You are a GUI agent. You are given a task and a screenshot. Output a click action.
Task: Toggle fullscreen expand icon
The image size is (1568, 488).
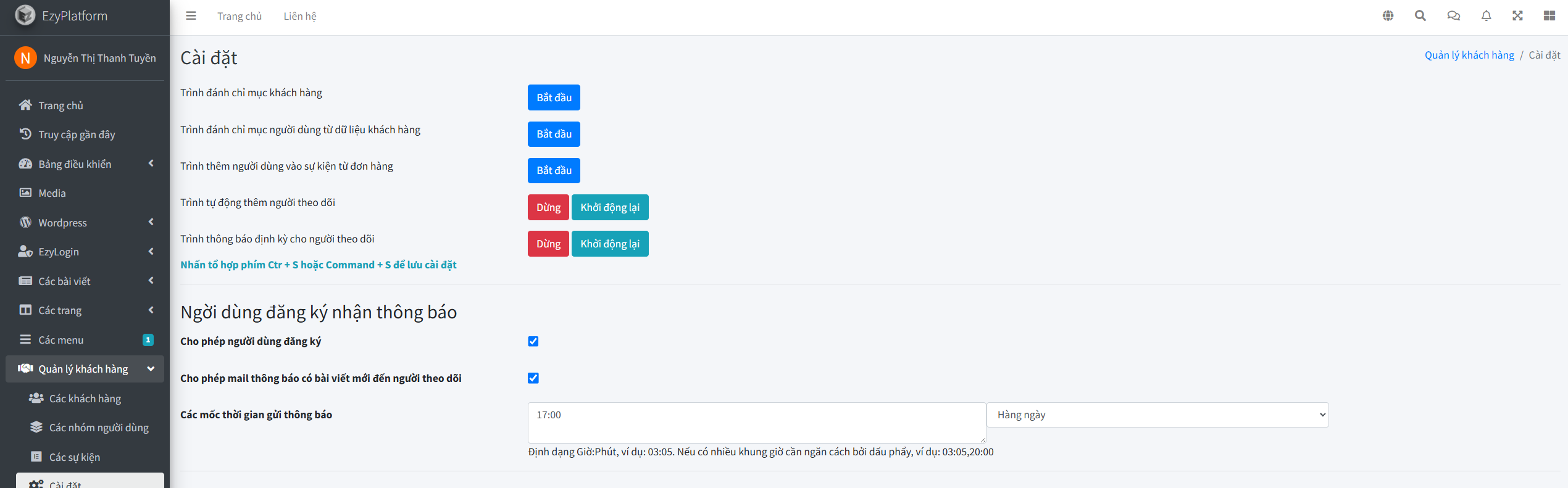click(1517, 16)
